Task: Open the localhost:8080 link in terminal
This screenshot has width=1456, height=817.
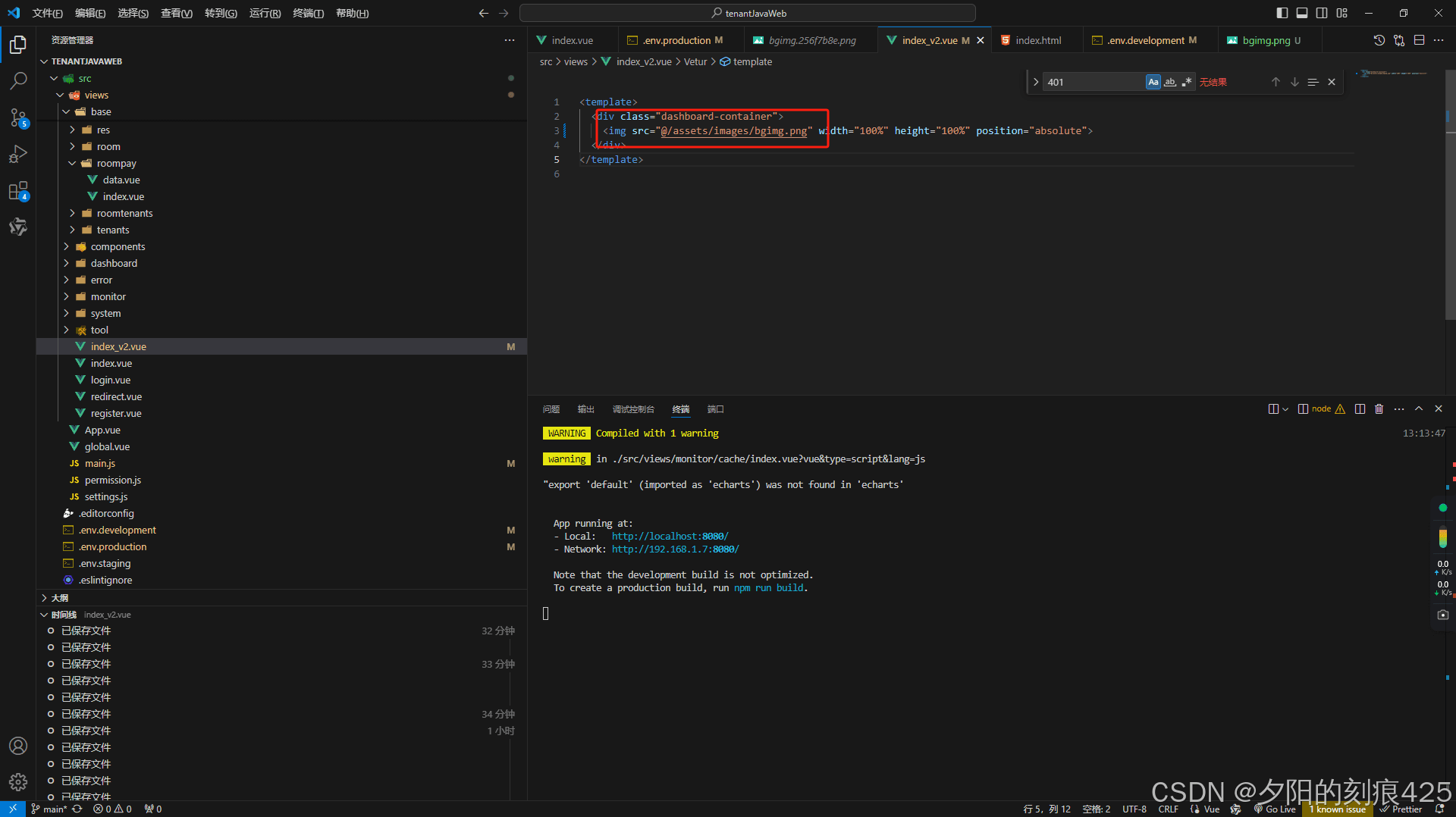Action: click(x=670, y=537)
